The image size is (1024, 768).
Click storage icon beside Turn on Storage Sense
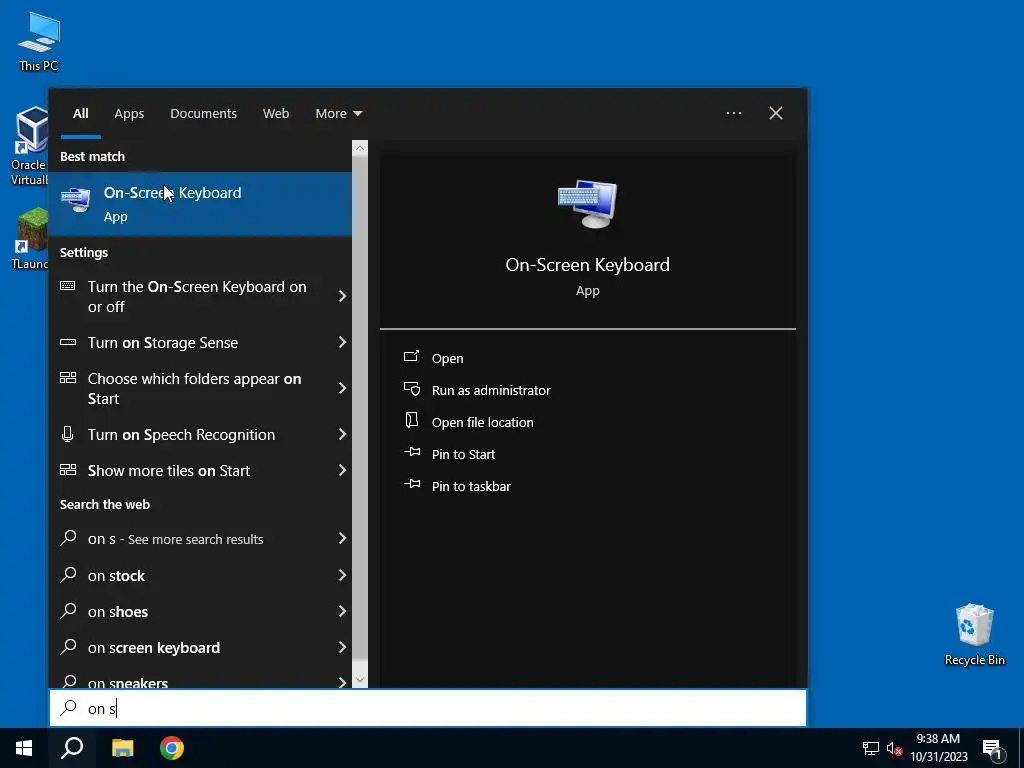click(68, 342)
